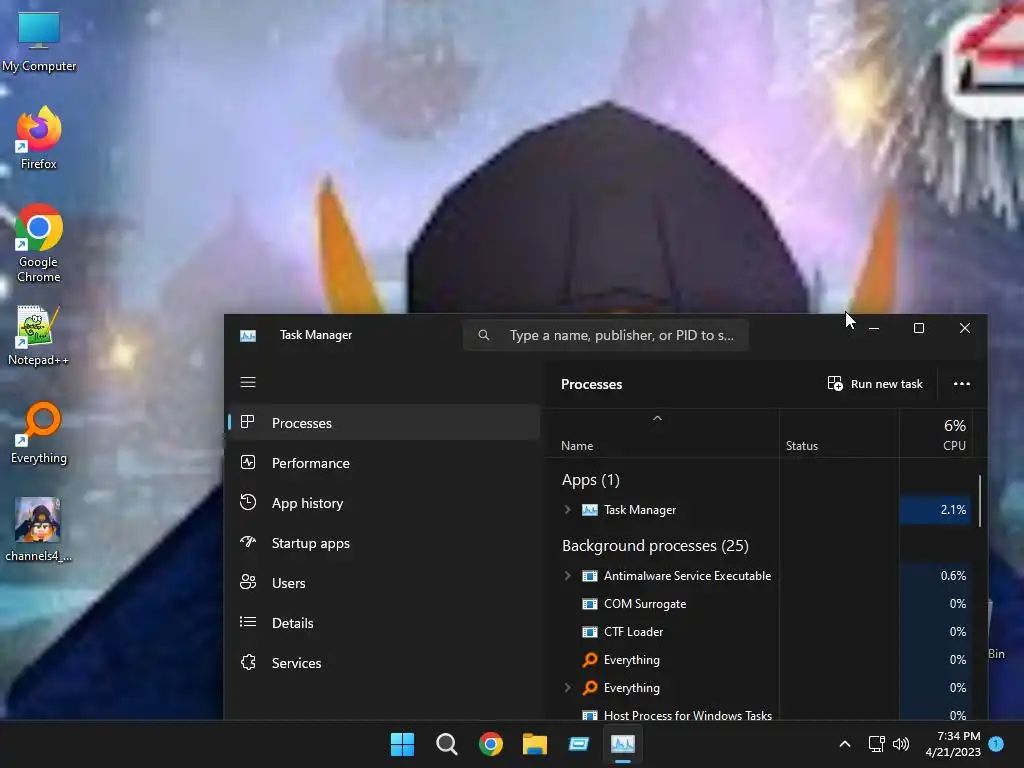
Task: Switch to the Processes page
Action: tap(385, 423)
